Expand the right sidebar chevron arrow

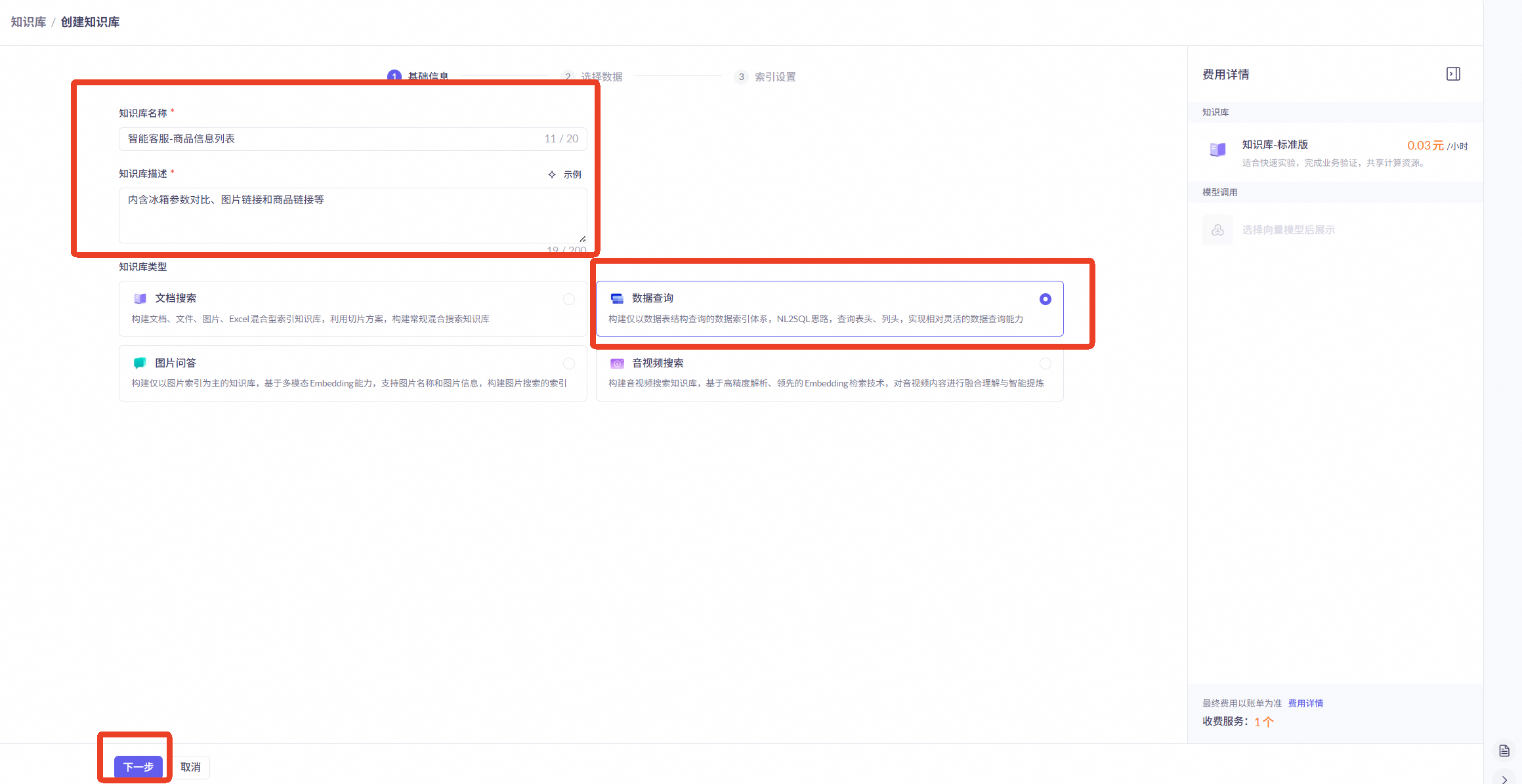coord(1504,779)
